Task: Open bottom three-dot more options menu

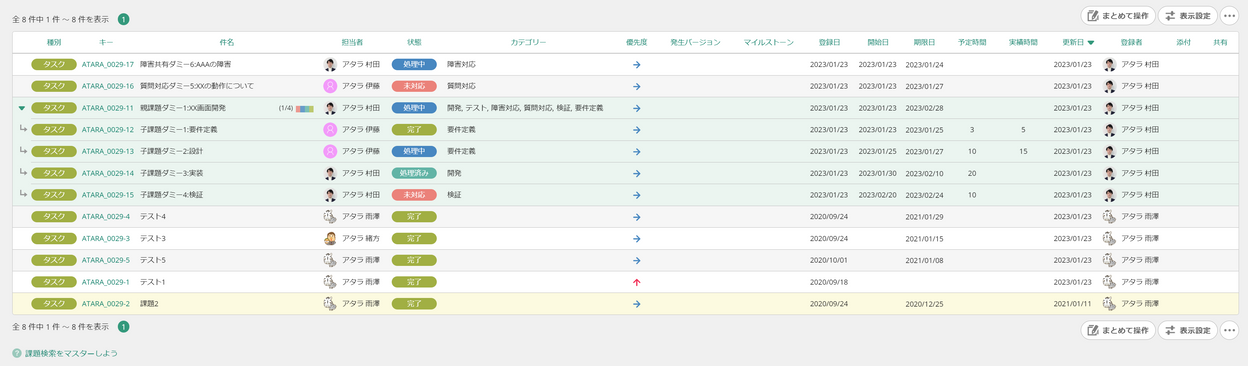Action: (x=1230, y=330)
